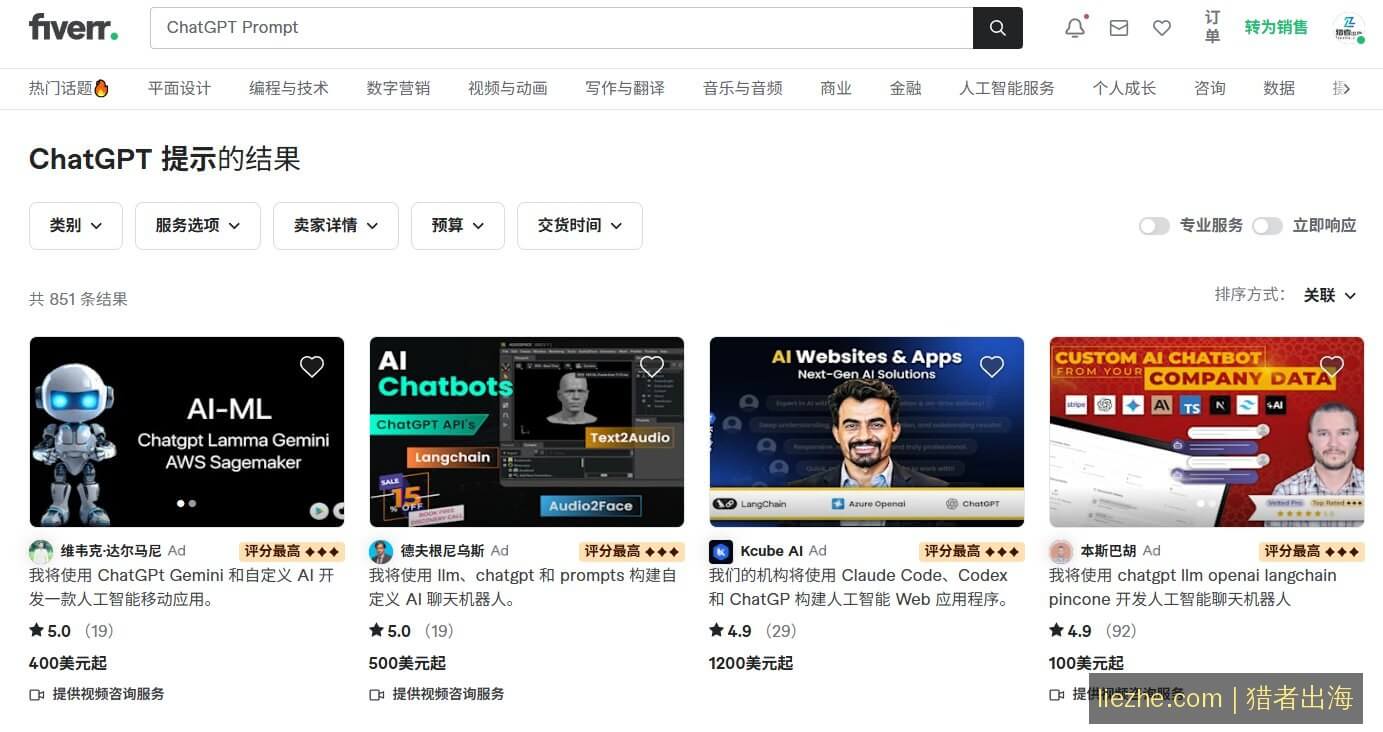Click the Fiverr logo
The height and width of the screenshot is (732, 1383).
pos(73,27)
